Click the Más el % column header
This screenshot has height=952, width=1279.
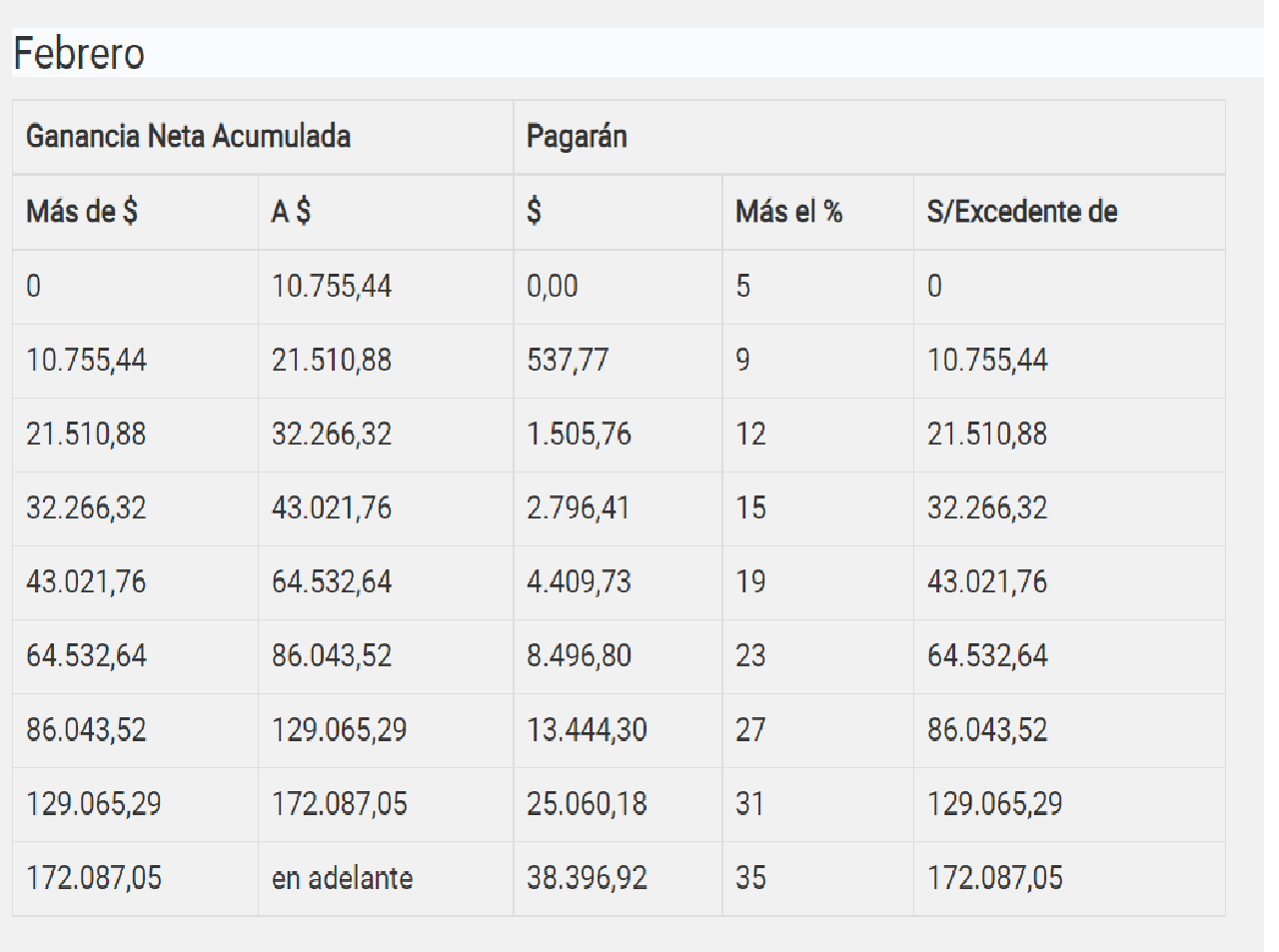(788, 211)
